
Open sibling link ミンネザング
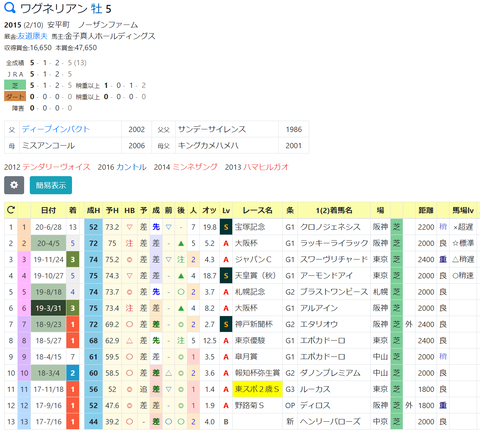pyautogui.click(x=195, y=167)
